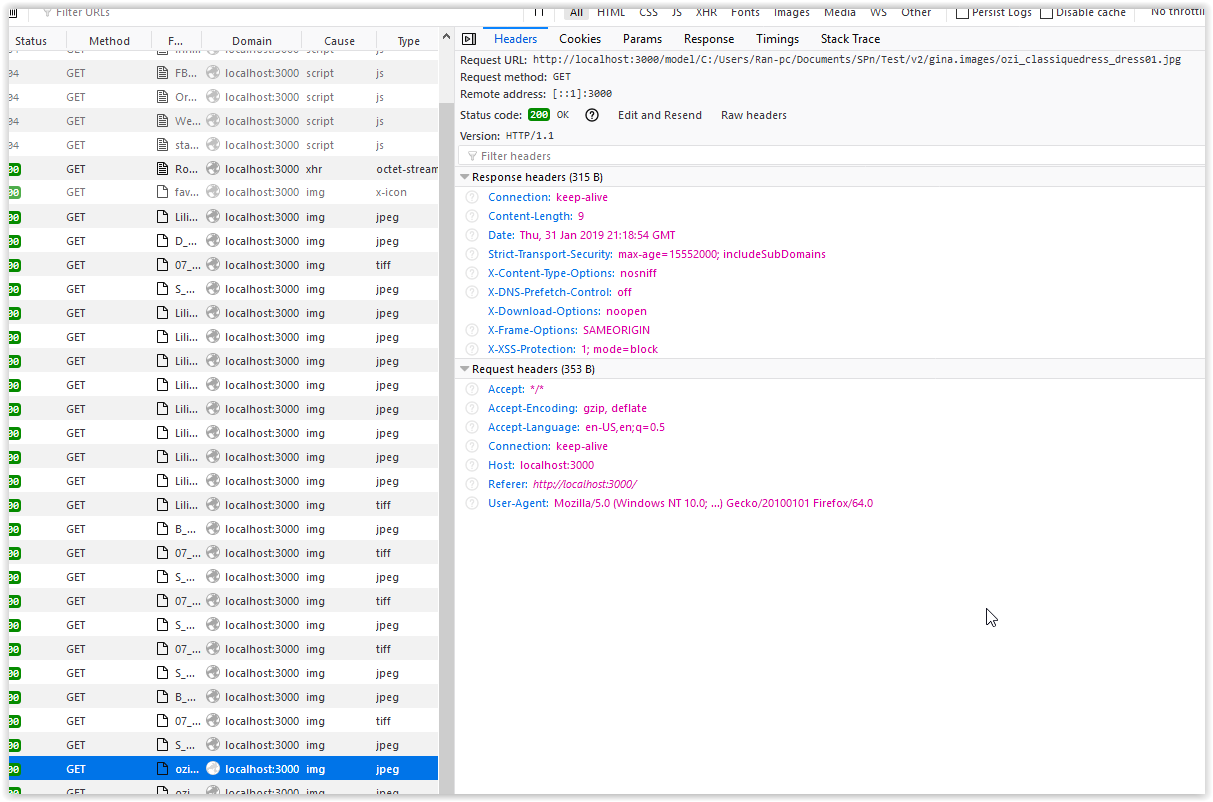Viewport: 1213px width, 802px height.
Task: Click globe icon in the x-icon request row
Action: click(x=213, y=192)
